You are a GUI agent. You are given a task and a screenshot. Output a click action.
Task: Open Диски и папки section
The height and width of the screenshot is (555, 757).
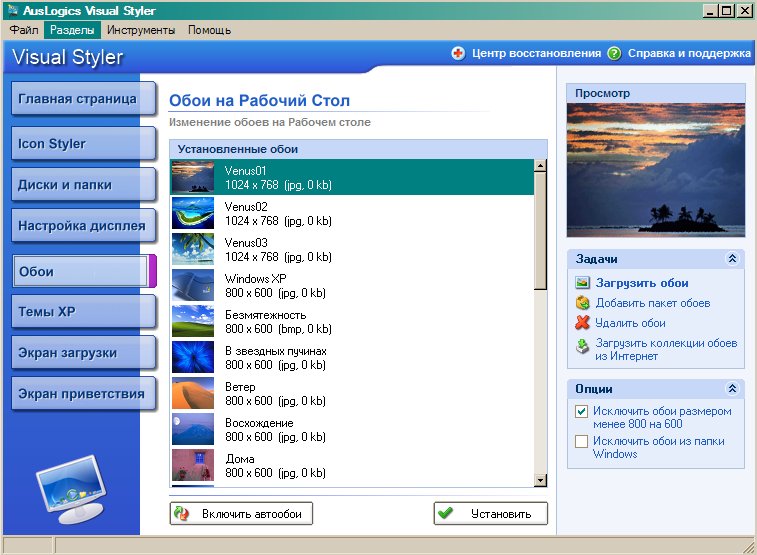[x=83, y=184]
